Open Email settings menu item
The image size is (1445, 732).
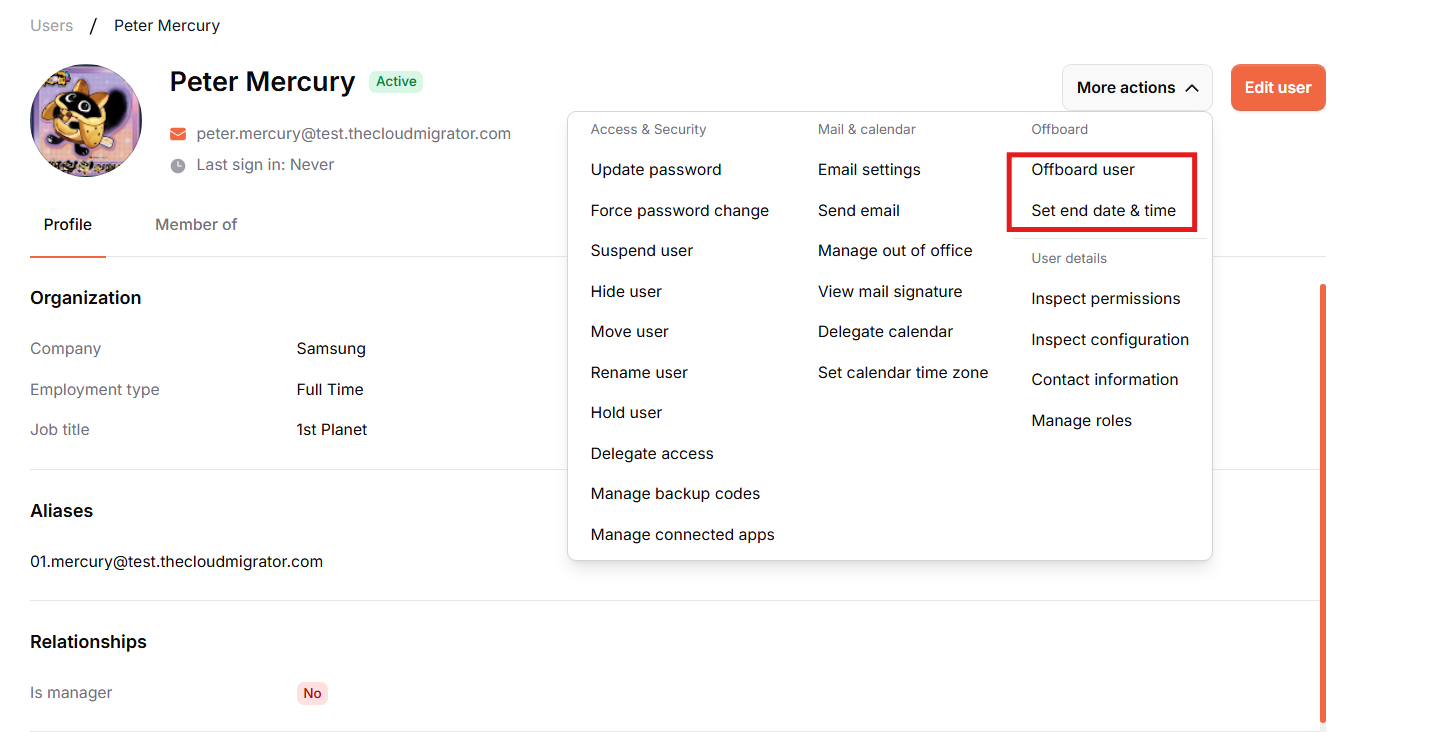click(x=869, y=170)
